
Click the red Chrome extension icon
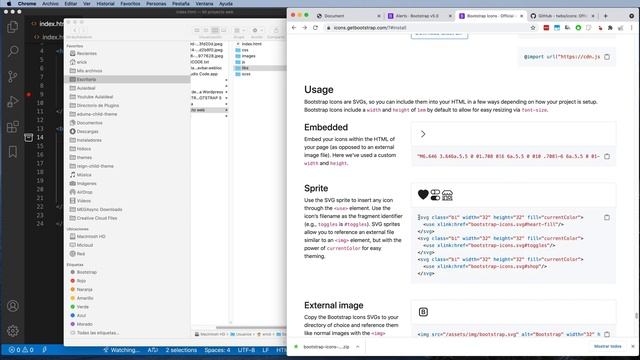(x=546, y=28)
